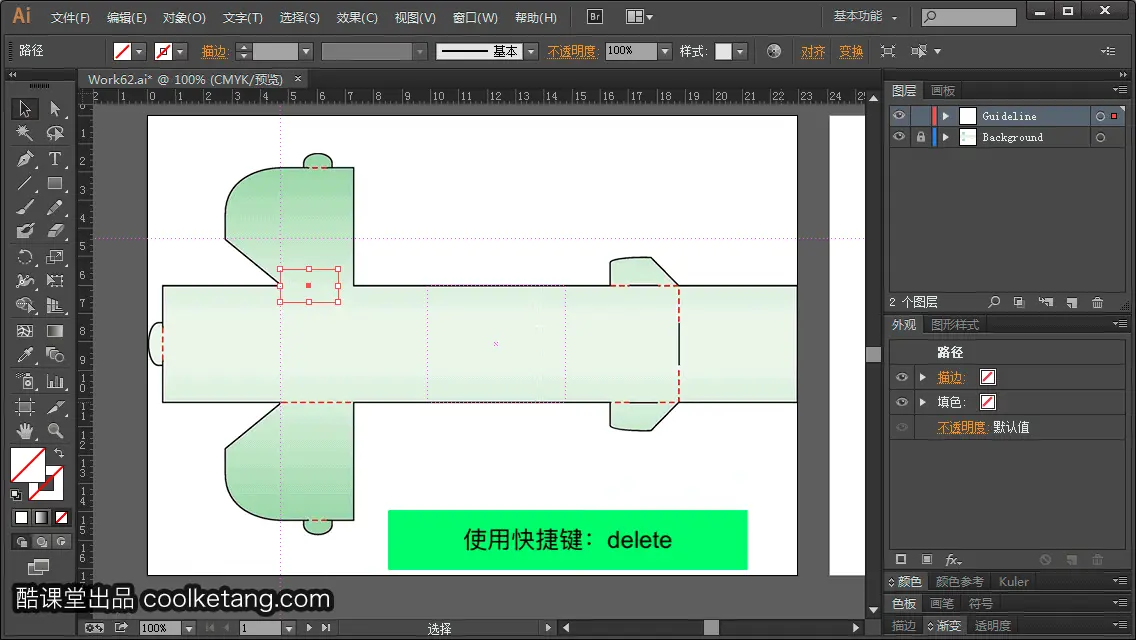The image size is (1136, 640).
Task: Open opacity percentage dropdown
Action: click(x=665, y=51)
